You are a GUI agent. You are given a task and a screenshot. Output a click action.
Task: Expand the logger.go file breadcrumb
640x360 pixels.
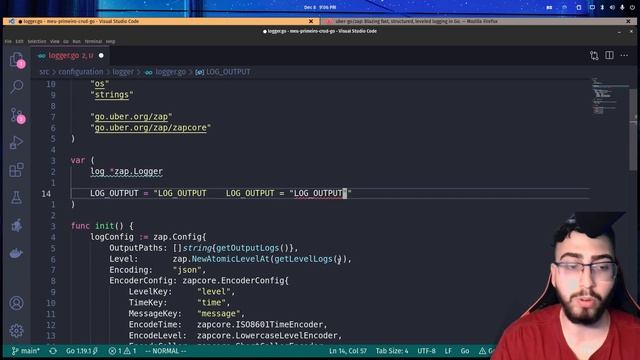click(x=165, y=72)
